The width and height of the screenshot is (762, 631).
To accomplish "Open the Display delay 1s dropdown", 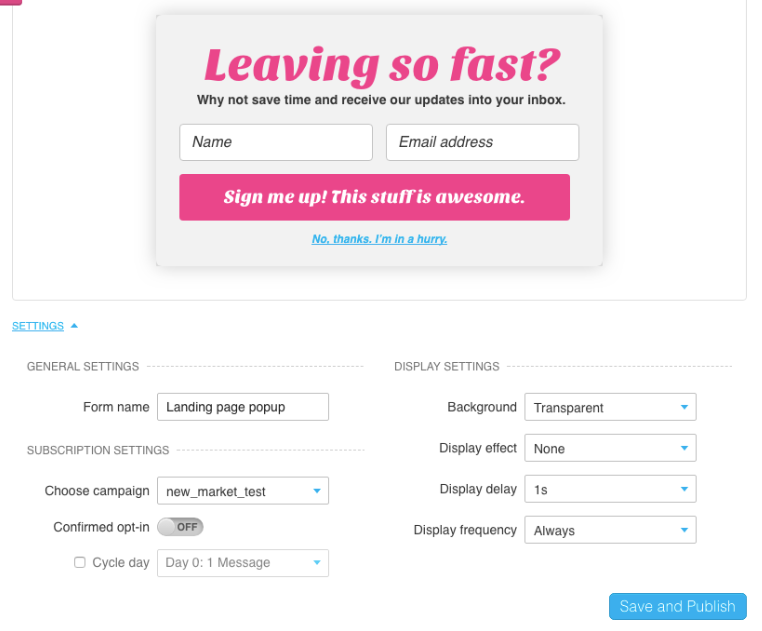I will pyautogui.click(x=610, y=489).
